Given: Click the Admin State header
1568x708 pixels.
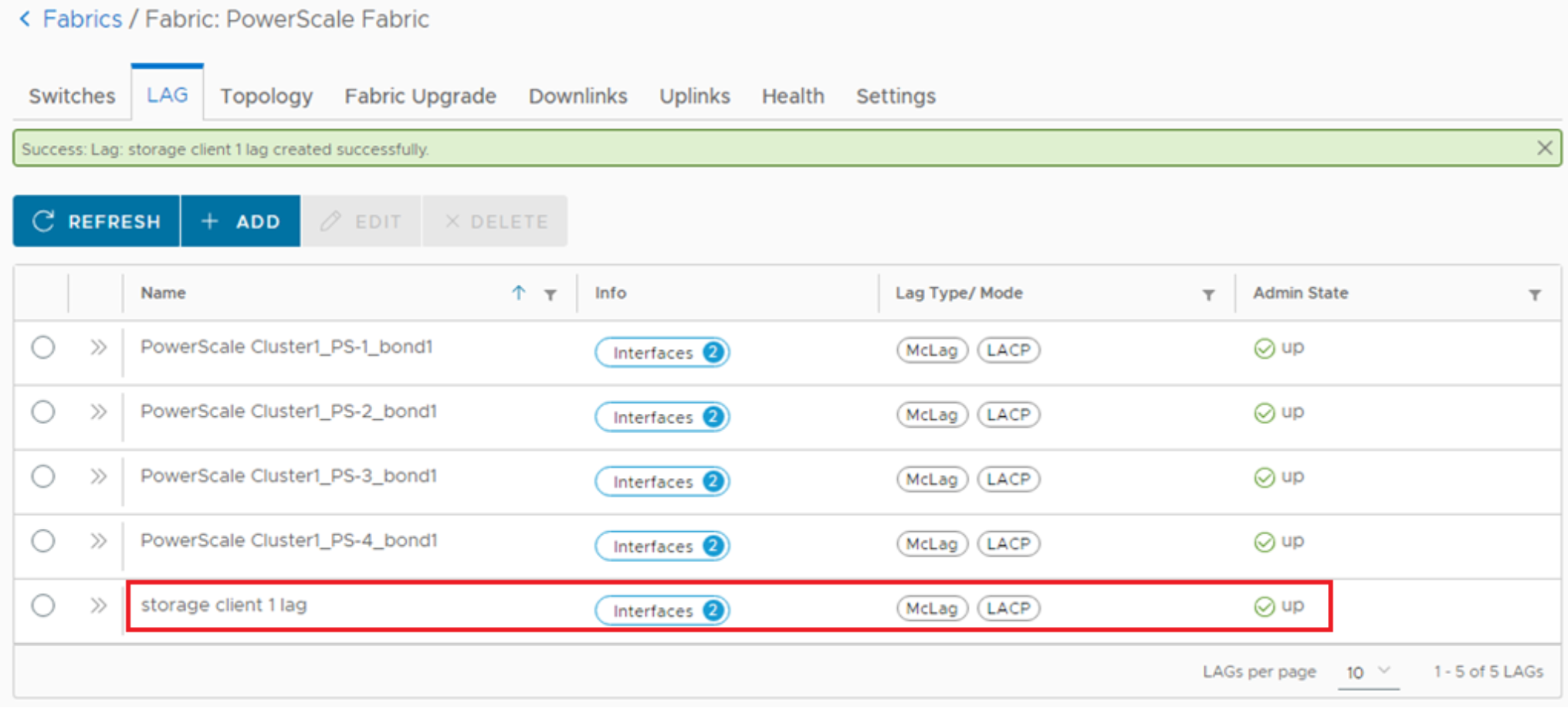Looking at the screenshot, I should coord(1300,293).
